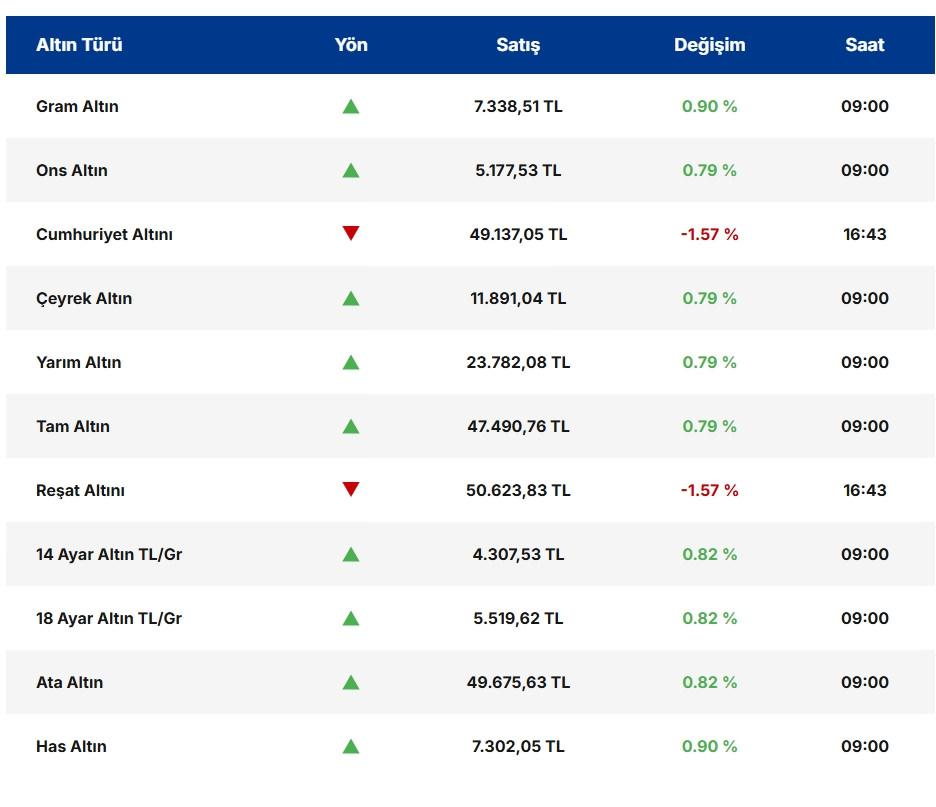Click the 0.90 % change for Has Altın
The image size is (936, 807).
[x=709, y=746]
